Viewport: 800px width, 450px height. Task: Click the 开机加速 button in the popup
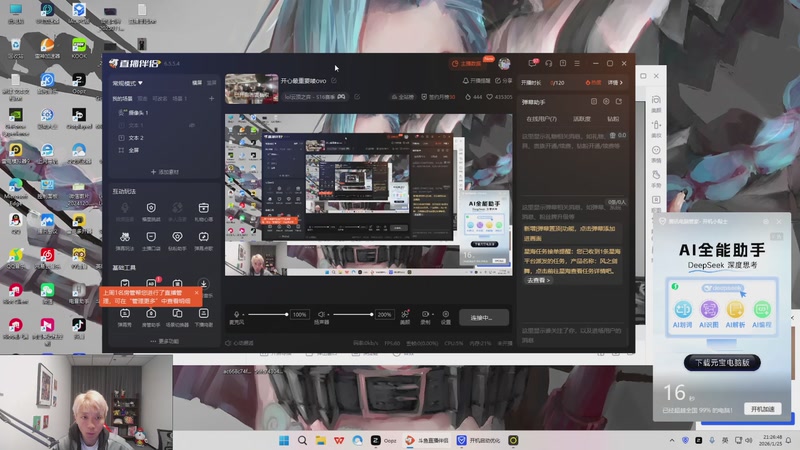coord(763,409)
